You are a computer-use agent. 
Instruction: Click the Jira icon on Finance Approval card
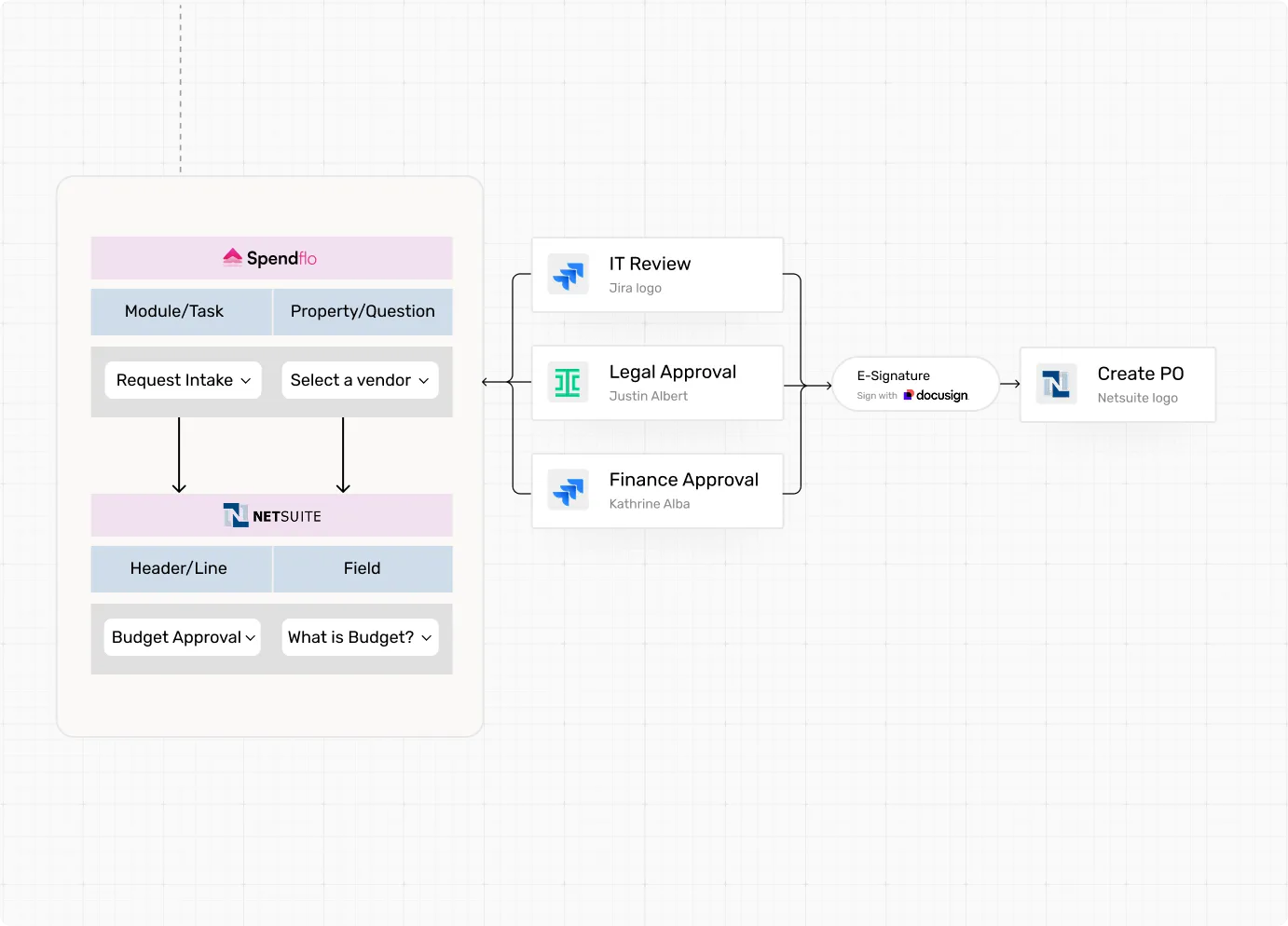568,490
